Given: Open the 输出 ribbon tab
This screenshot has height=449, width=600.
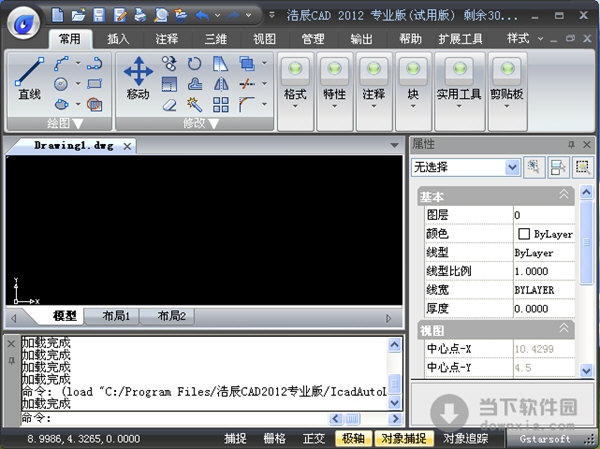Looking at the screenshot, I should click(362, 39).
